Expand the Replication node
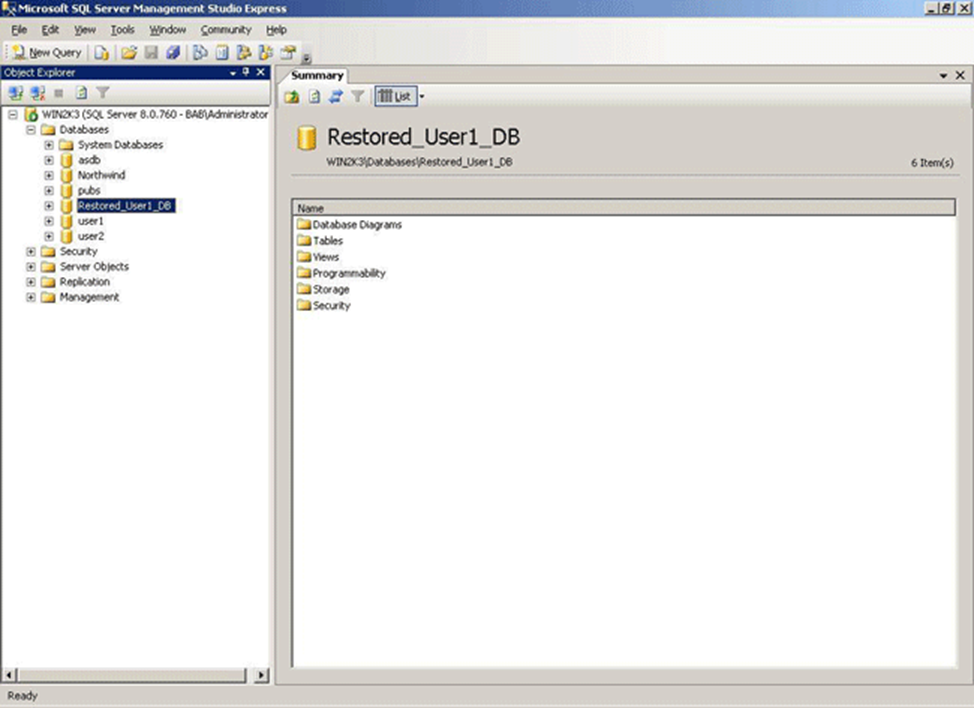 [30, 282]
